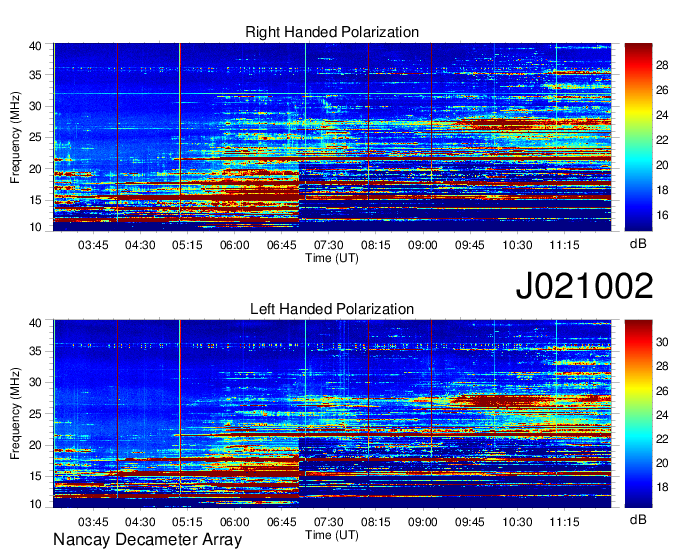The height and width of the screenshot is (552, 680).
Task: Click the 40 MHz tick on Left Handed plot
Action: (35, 323)
